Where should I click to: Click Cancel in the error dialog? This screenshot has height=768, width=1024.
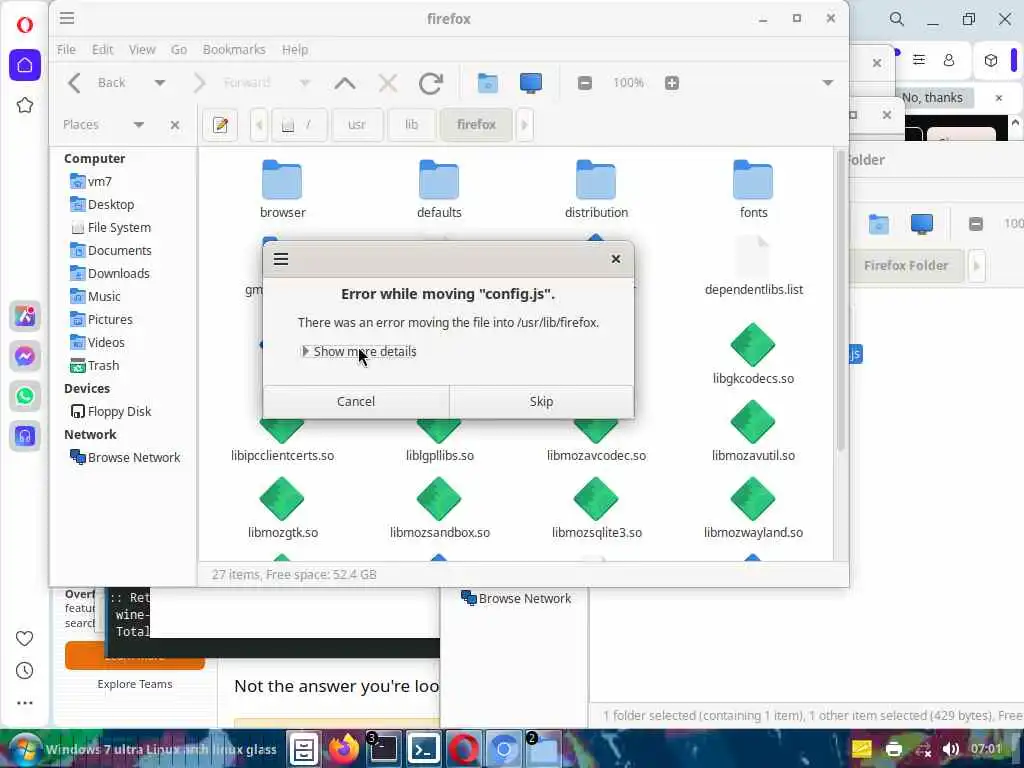click(x=356, y=401)
